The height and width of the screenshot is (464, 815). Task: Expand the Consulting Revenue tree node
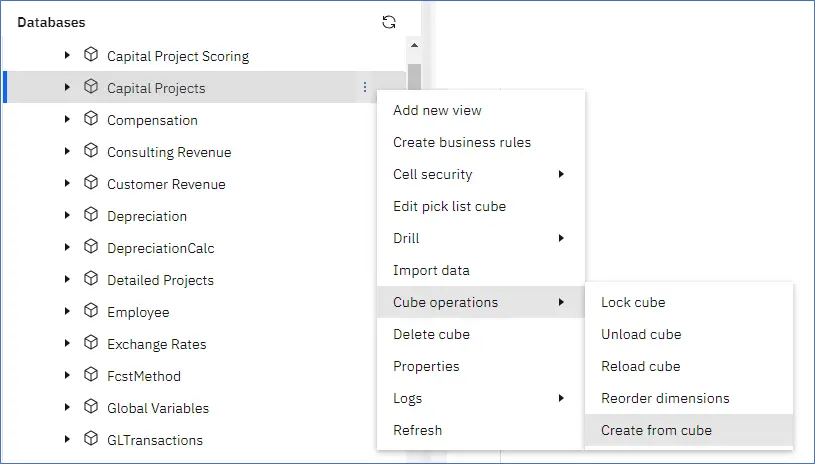click(x=67, y=152)
